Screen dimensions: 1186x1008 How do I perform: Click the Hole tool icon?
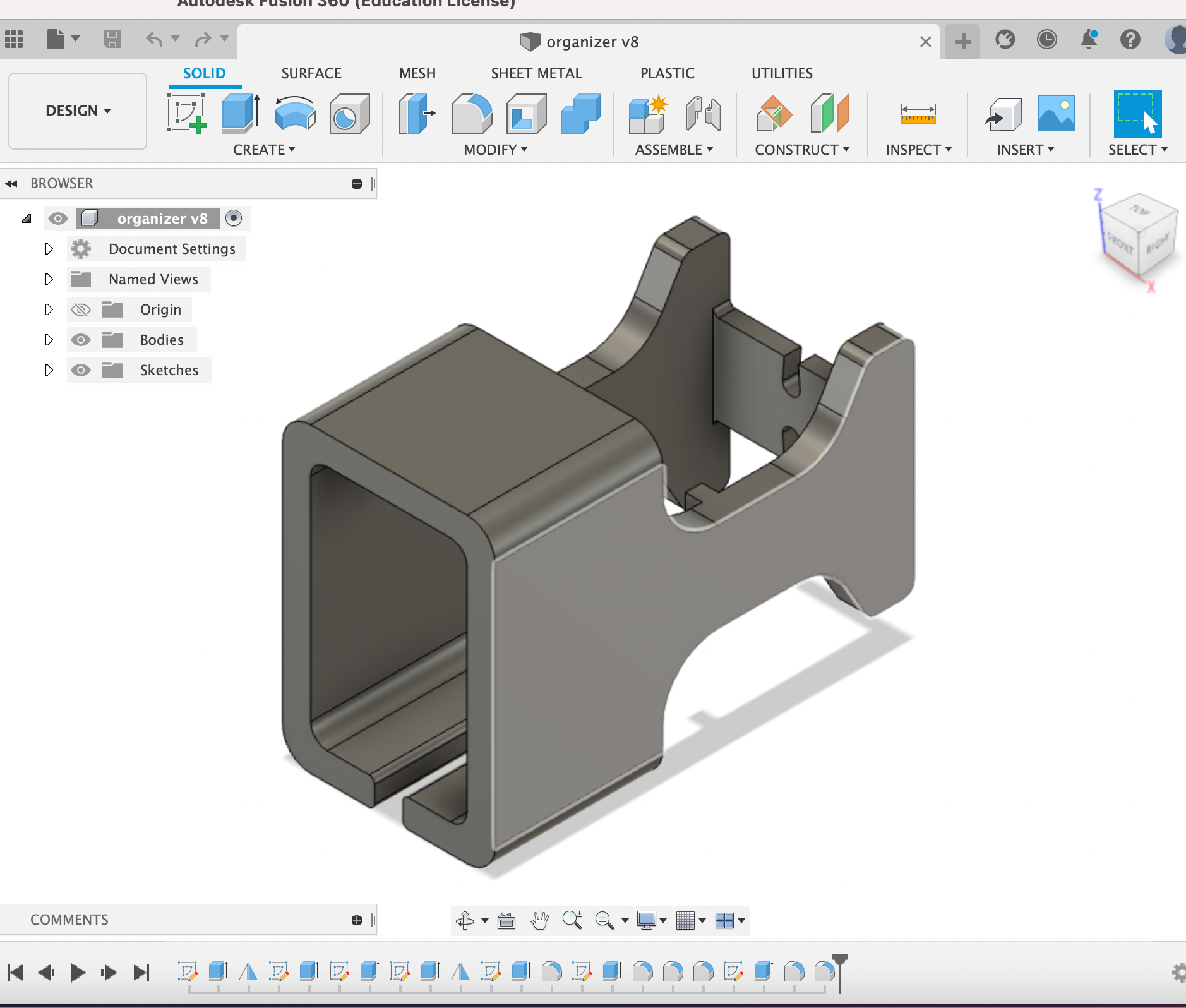[349, 114]
